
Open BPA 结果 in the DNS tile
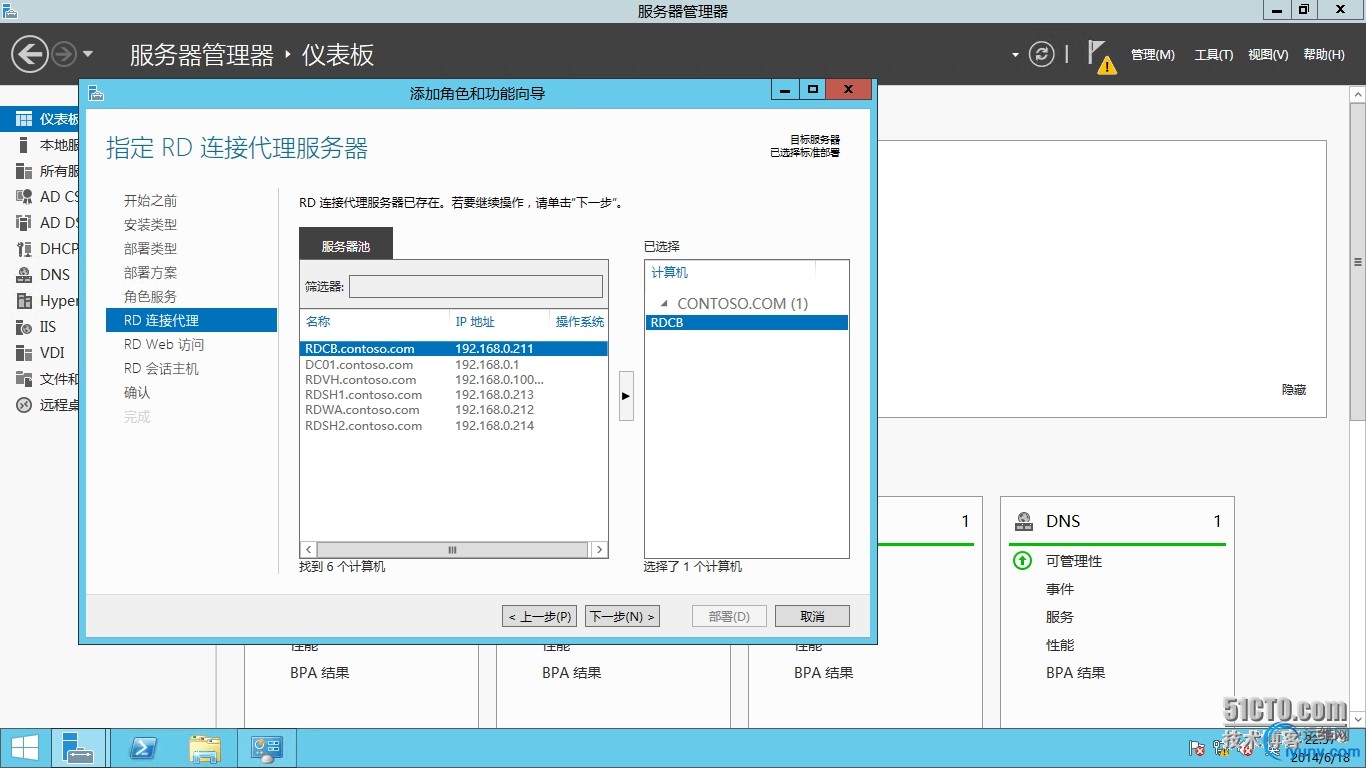[x=1076, y=674]
